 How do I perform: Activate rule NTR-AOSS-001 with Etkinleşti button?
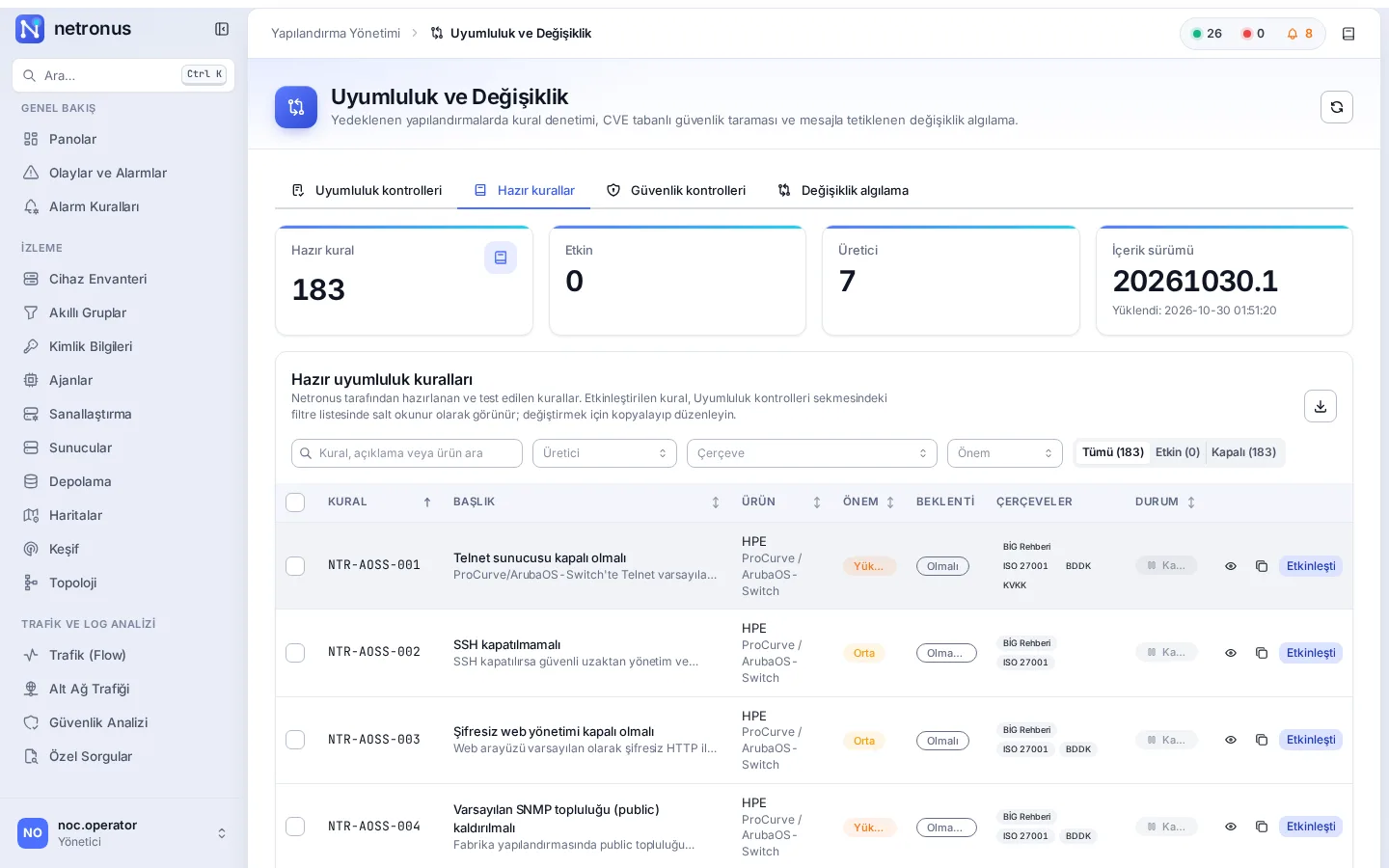1311,566
